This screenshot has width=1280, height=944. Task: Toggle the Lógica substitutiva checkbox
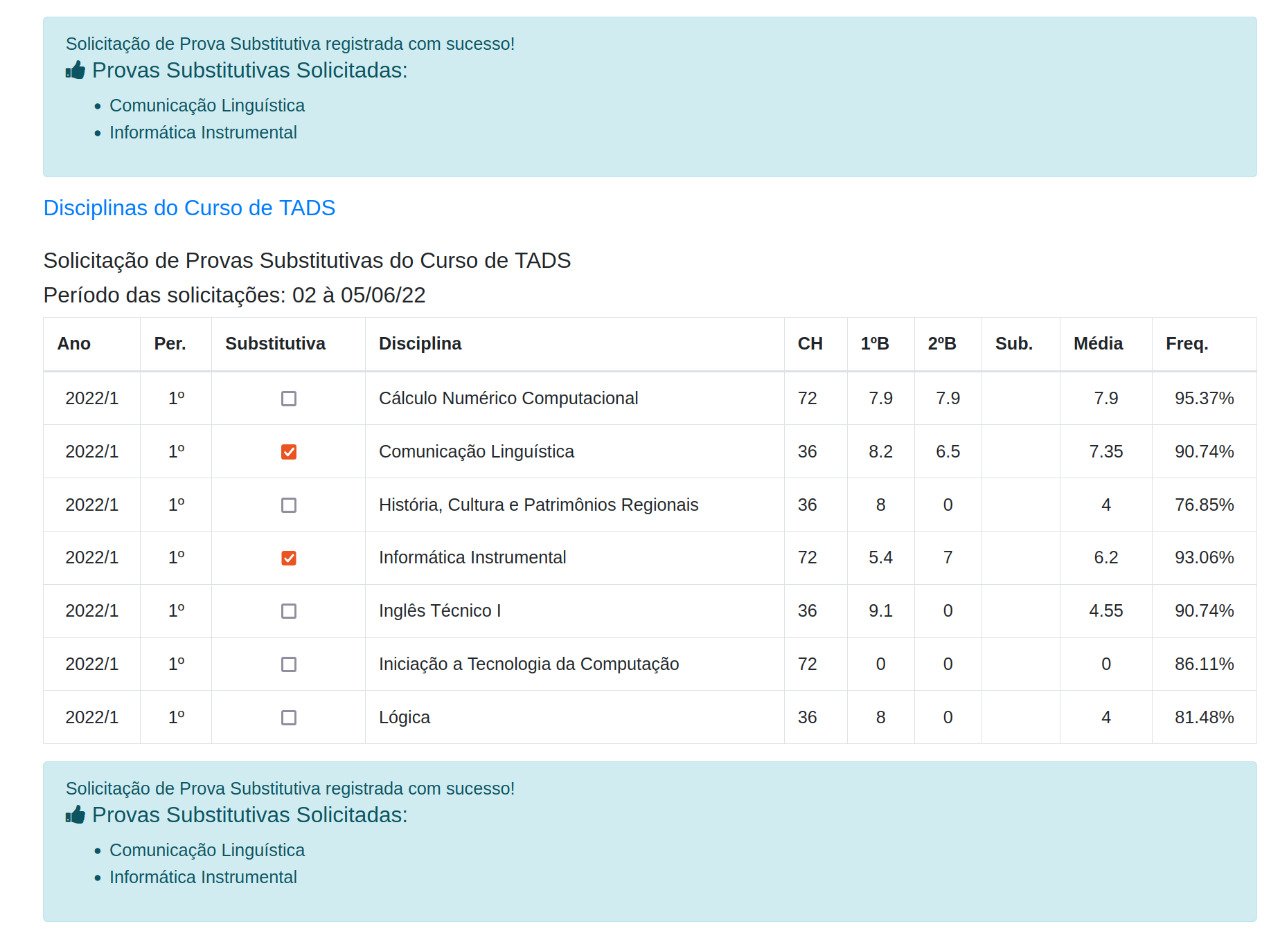(x=288, y=717)
